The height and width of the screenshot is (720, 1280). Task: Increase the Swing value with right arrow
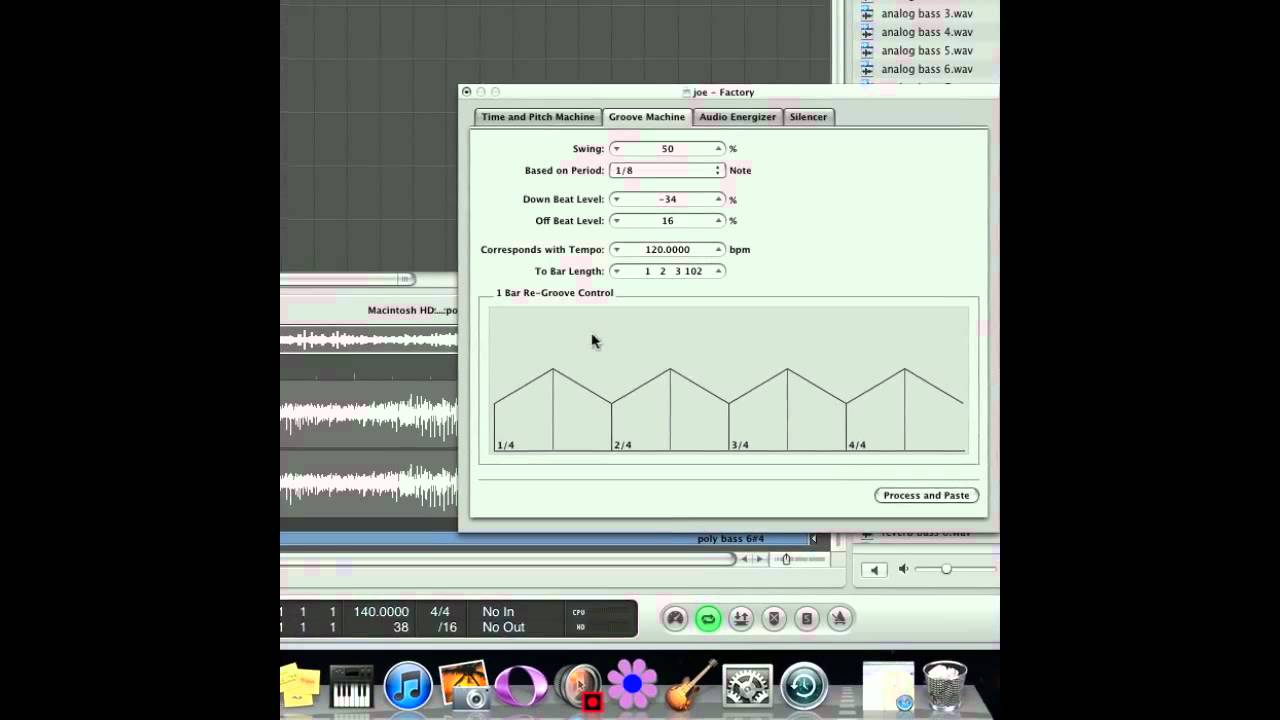click(718, 149)
